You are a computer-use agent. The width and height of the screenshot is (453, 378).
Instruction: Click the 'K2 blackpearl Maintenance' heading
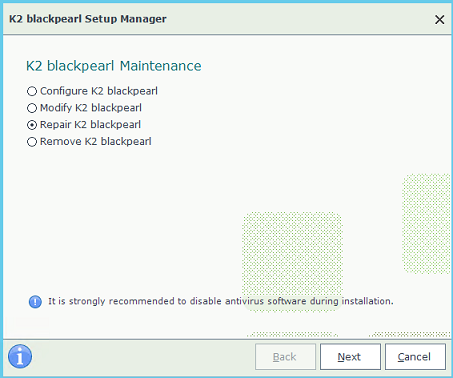(x=114, y=66)
